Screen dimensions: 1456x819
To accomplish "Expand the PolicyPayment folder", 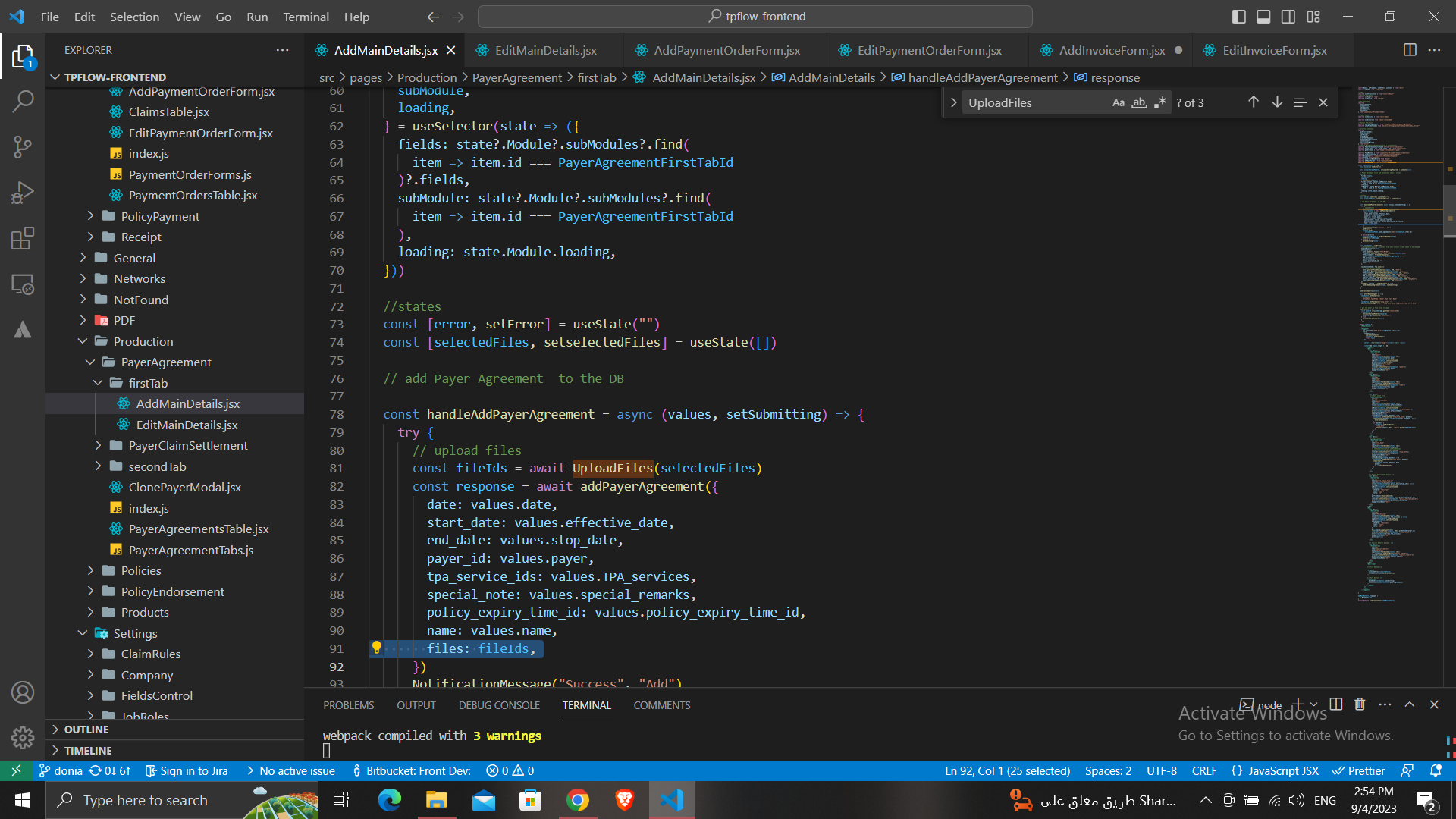I will (160, 216).
